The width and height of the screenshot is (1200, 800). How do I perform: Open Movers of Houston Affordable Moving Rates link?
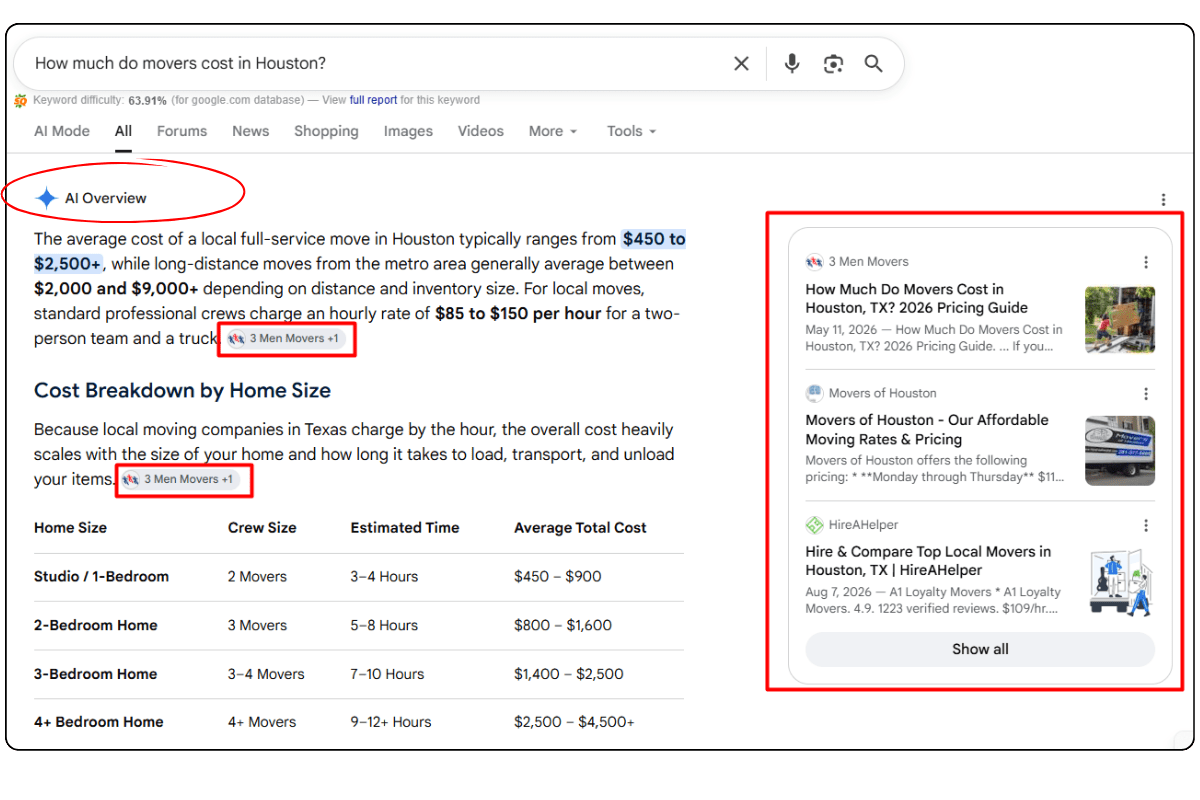pyautogui.click(x=927, y=430)
